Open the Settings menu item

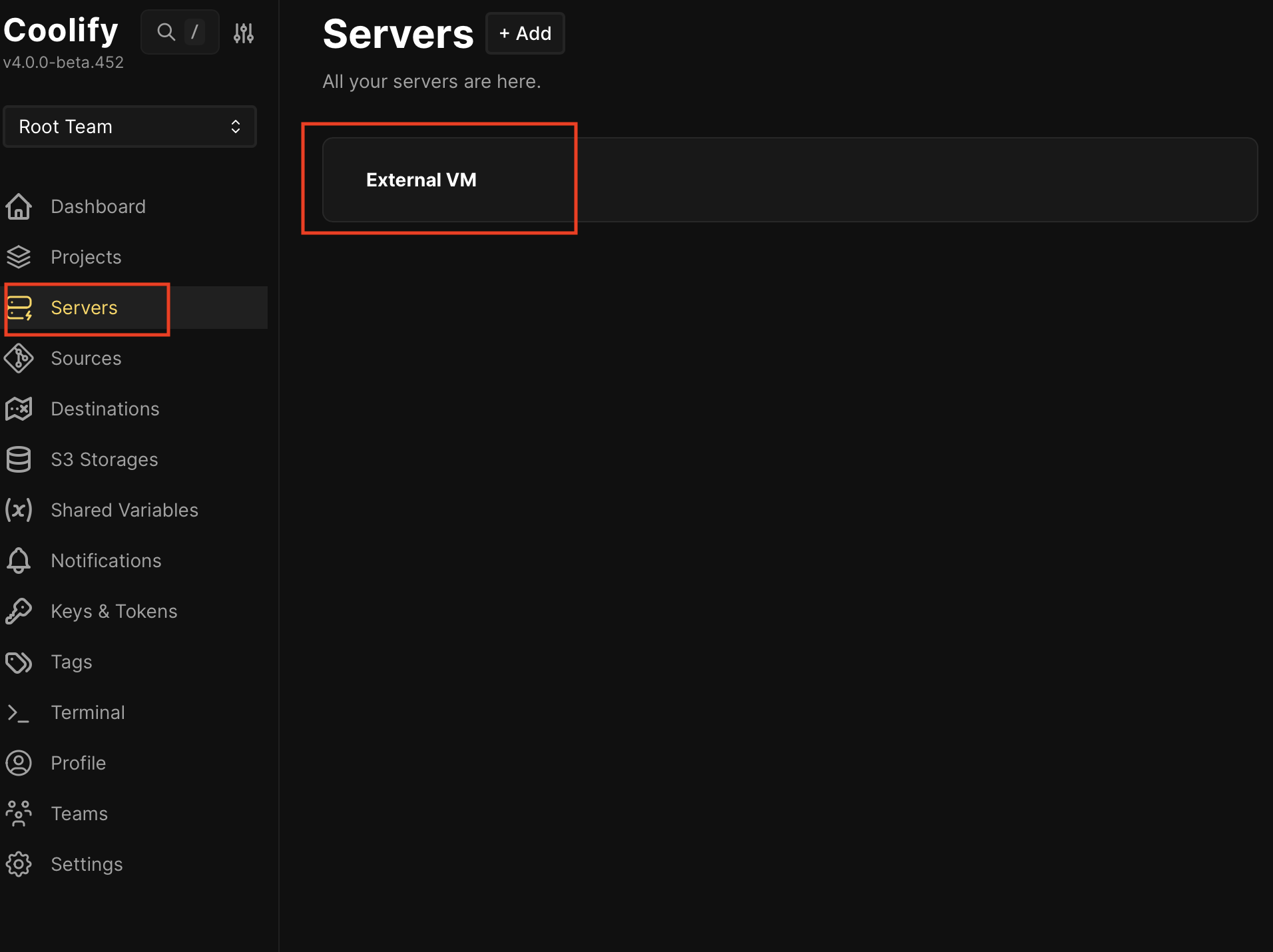click(x=87, y=864)
